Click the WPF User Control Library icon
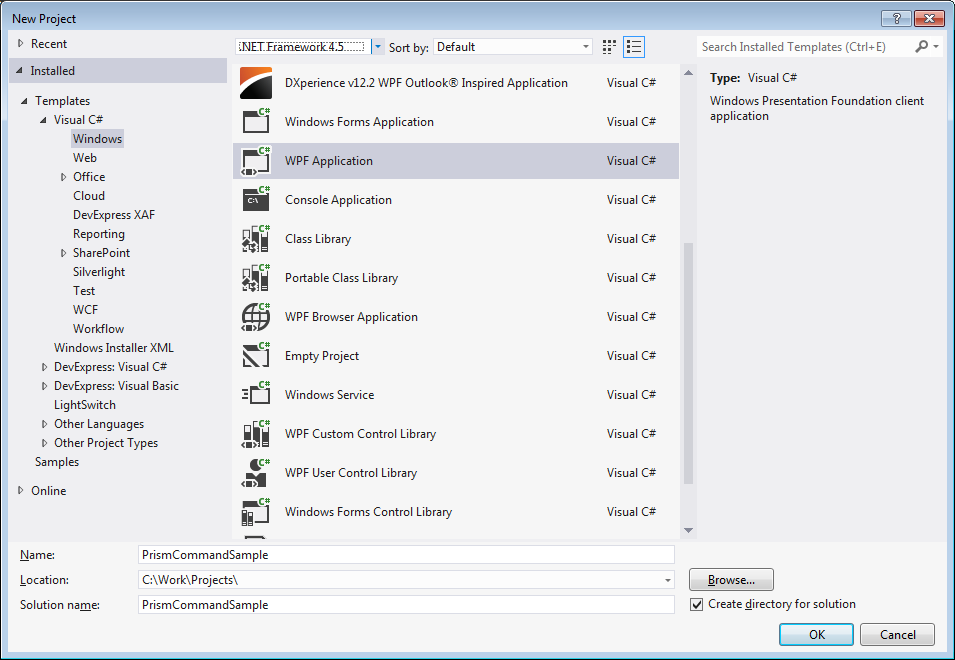 click(x=256, y=472)
